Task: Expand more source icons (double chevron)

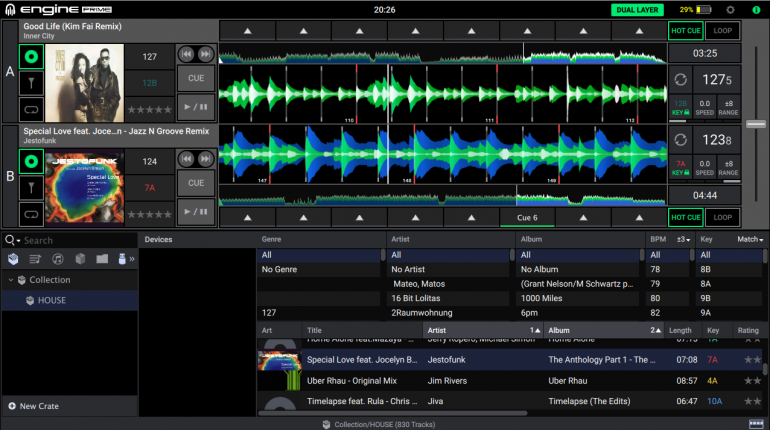Action: tap(132, 259)
